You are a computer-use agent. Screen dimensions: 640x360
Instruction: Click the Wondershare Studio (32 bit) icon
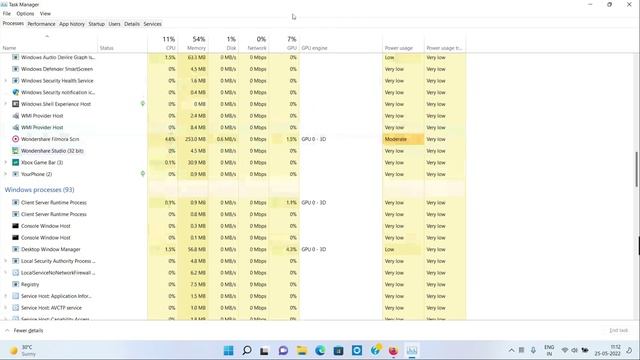pyautogui.click(x=16, y=151)
